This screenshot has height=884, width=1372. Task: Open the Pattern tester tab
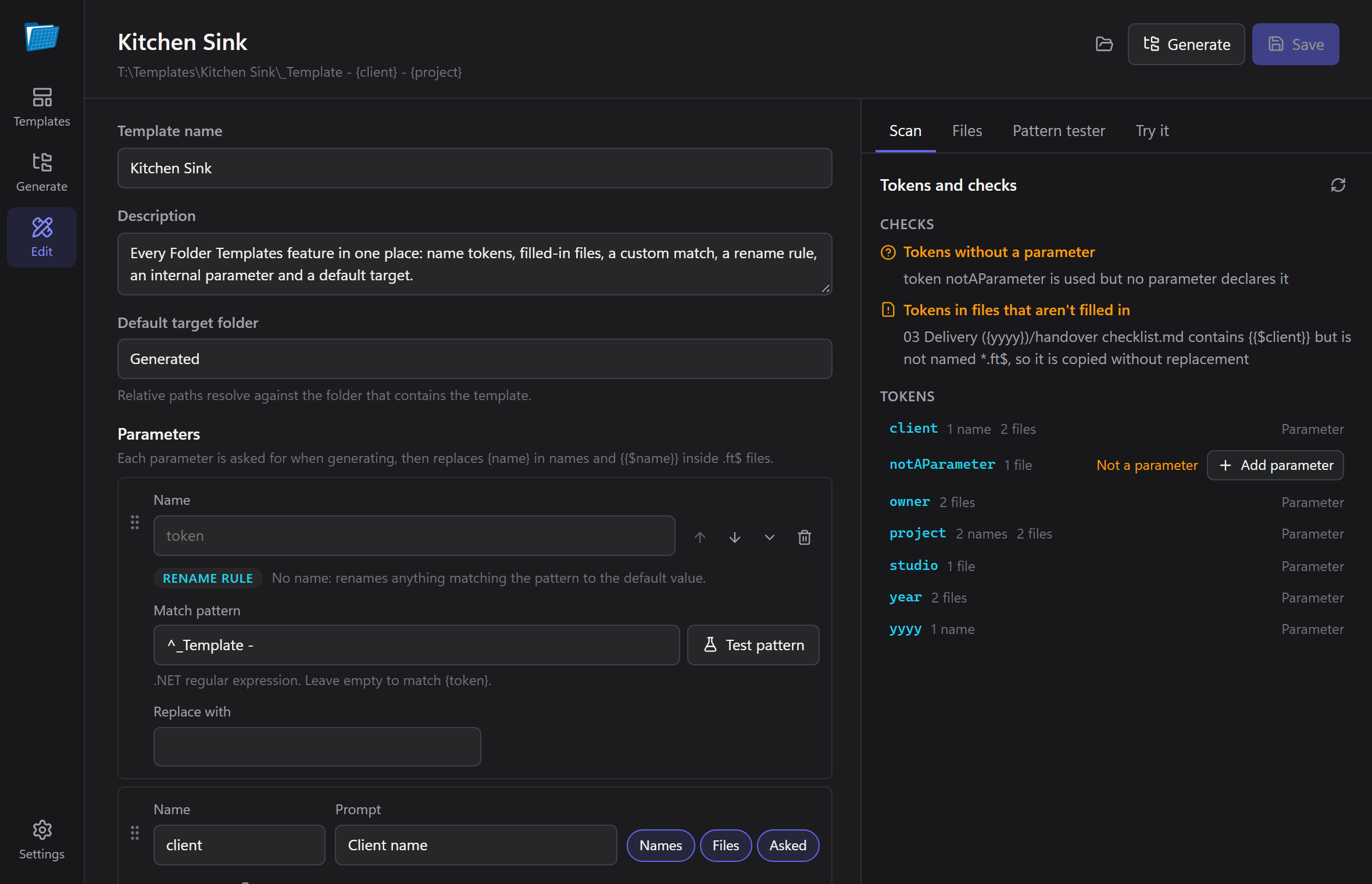[1059, 131]
